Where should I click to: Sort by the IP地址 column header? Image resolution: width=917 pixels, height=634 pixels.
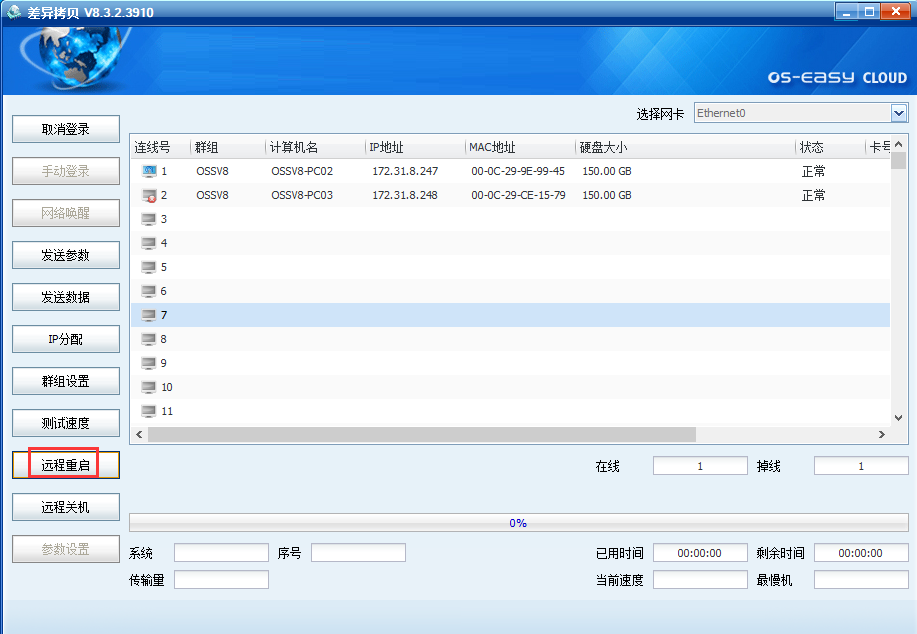[x=386, y=147]
